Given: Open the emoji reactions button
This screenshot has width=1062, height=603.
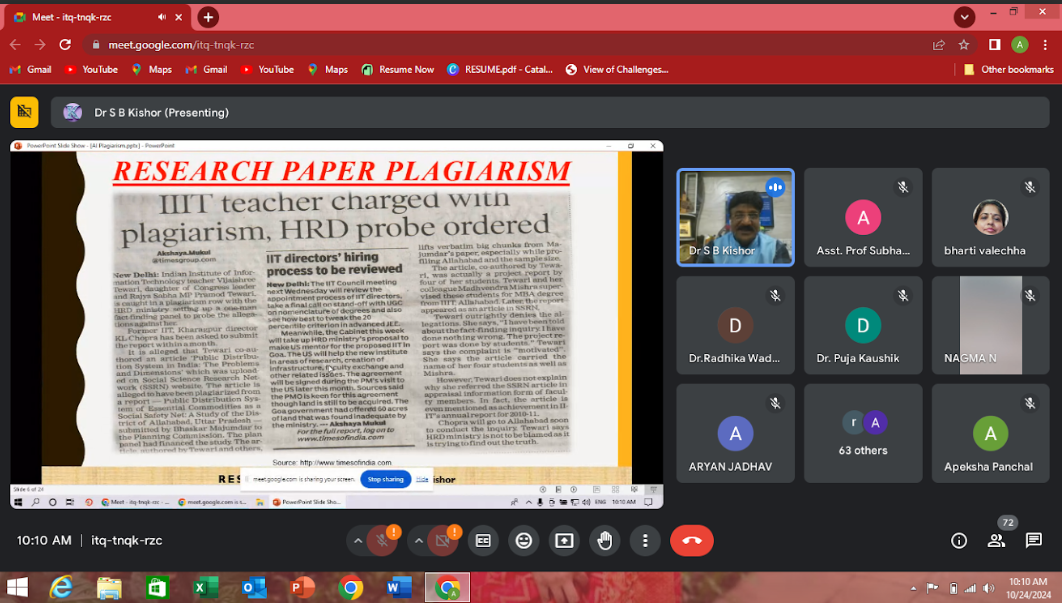Looking at the screenshot, I should 524,541.
